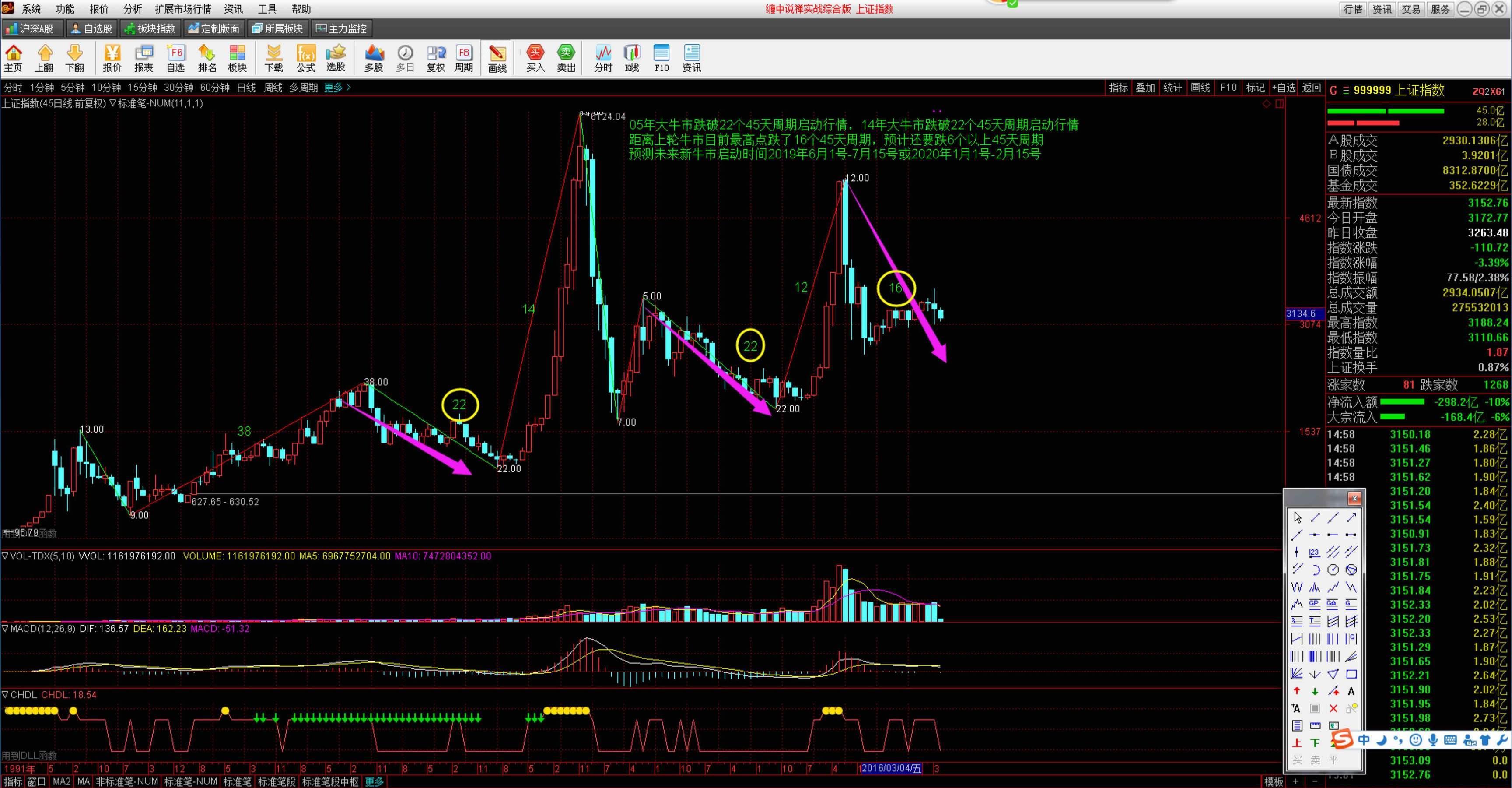Open the 复权 adjustment toolbar icon

coord(435,58)
